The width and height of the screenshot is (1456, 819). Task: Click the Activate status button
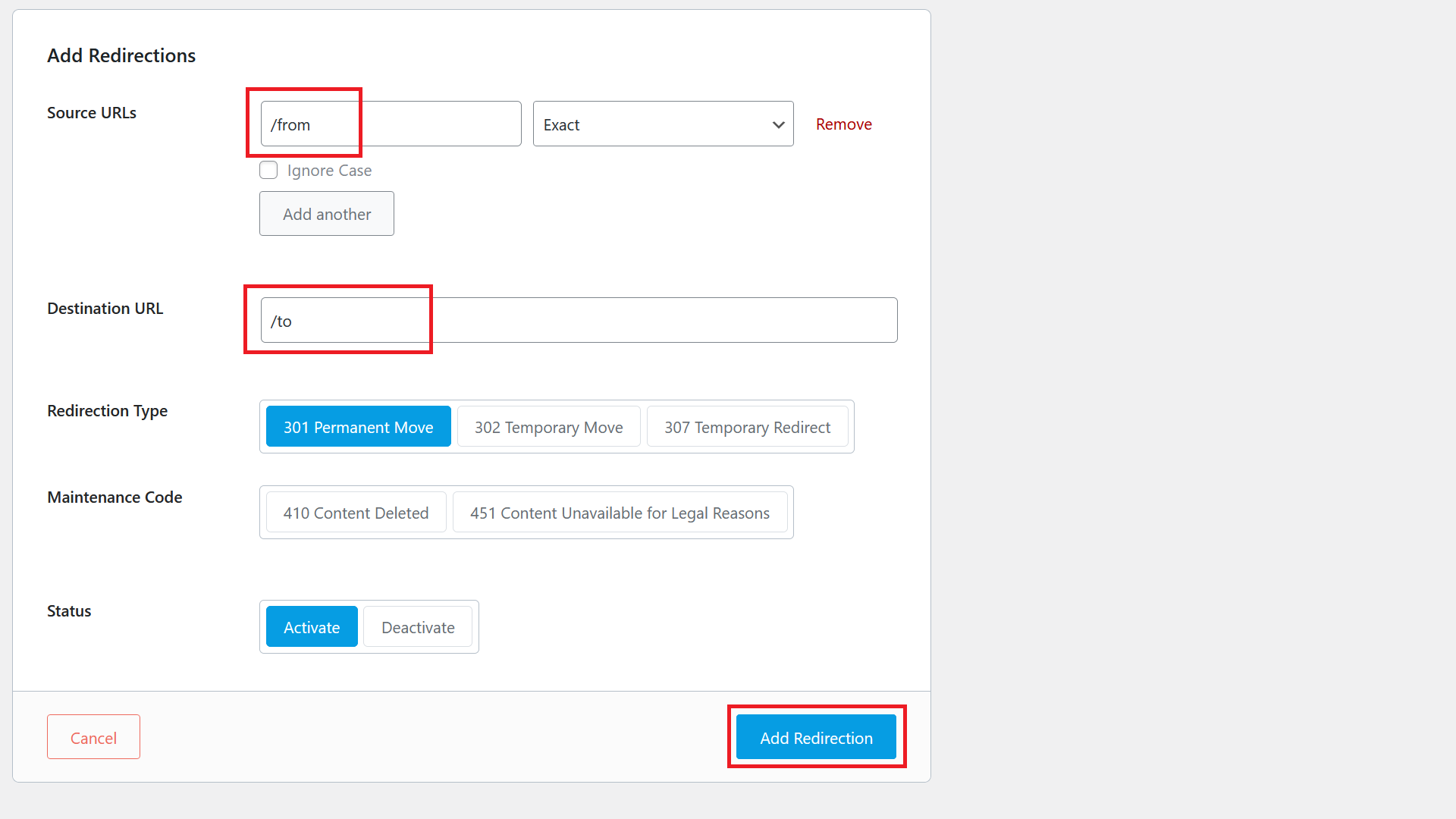tap(311, 627)
